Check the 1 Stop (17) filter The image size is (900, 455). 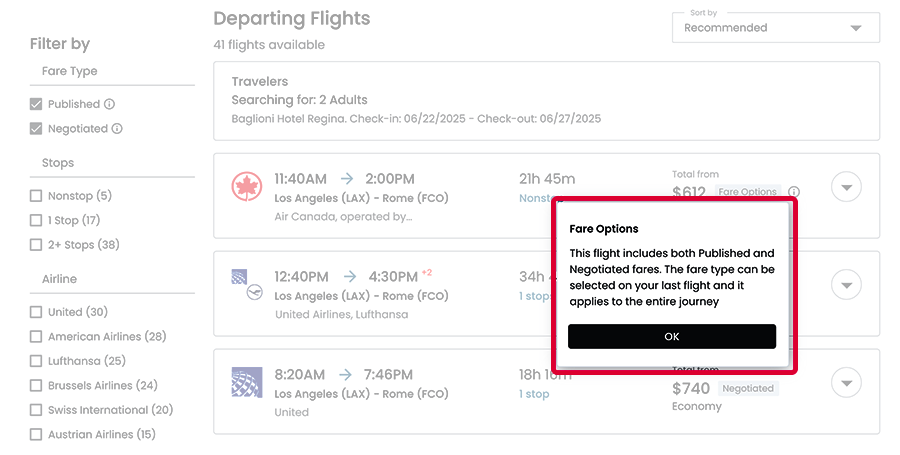(x=37, y=220)
